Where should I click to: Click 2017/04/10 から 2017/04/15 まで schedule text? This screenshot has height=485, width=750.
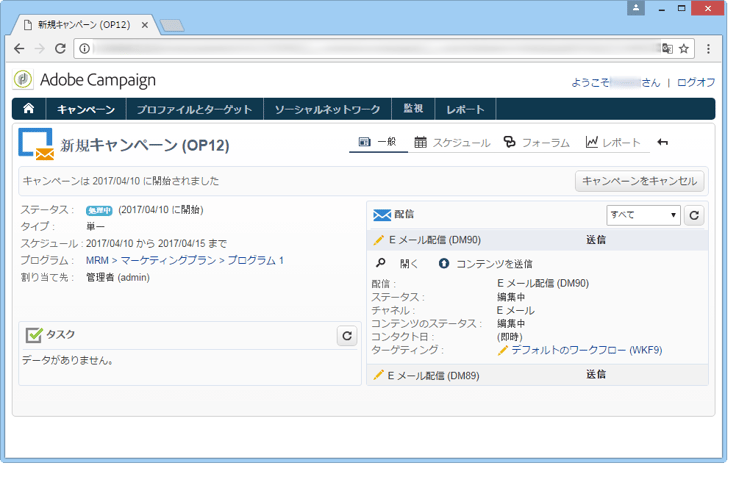tap(156, 243)
